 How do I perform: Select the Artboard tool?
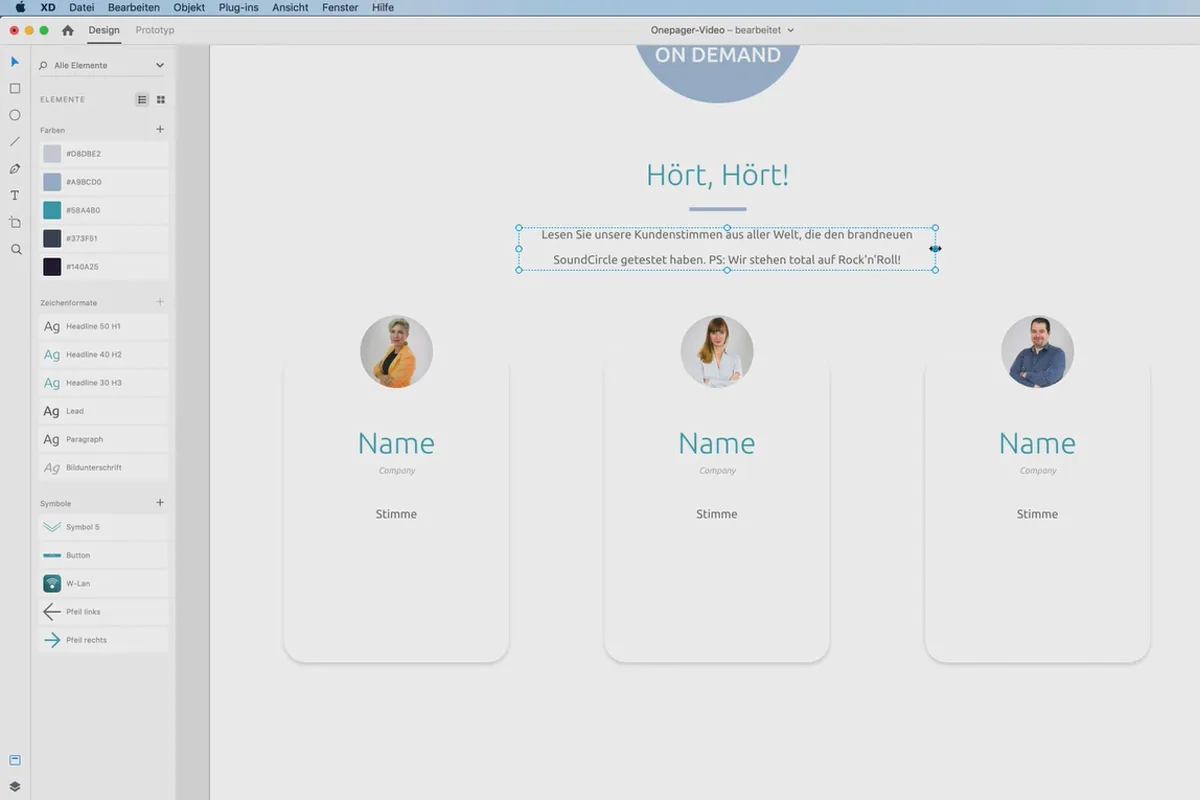coord(15,222)
